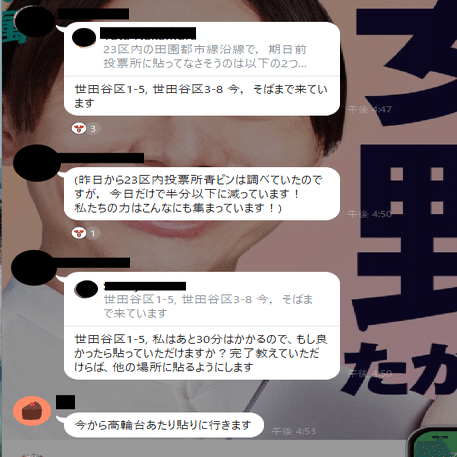Image resolution: width=457 pixels, height=457 pixels.
Task: Select the message 今から高輪台あたり貼りに行きます
Action: (x=163, y=425)
